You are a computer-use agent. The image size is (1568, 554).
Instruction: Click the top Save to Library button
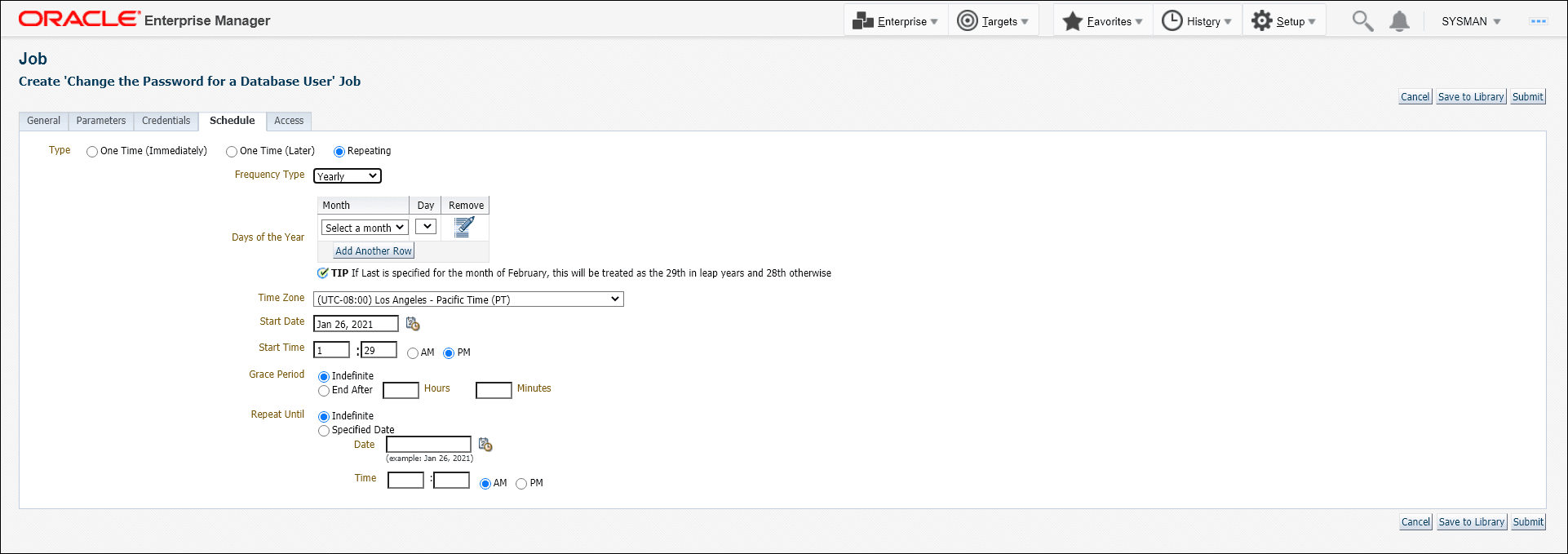tap(1471, 97)
